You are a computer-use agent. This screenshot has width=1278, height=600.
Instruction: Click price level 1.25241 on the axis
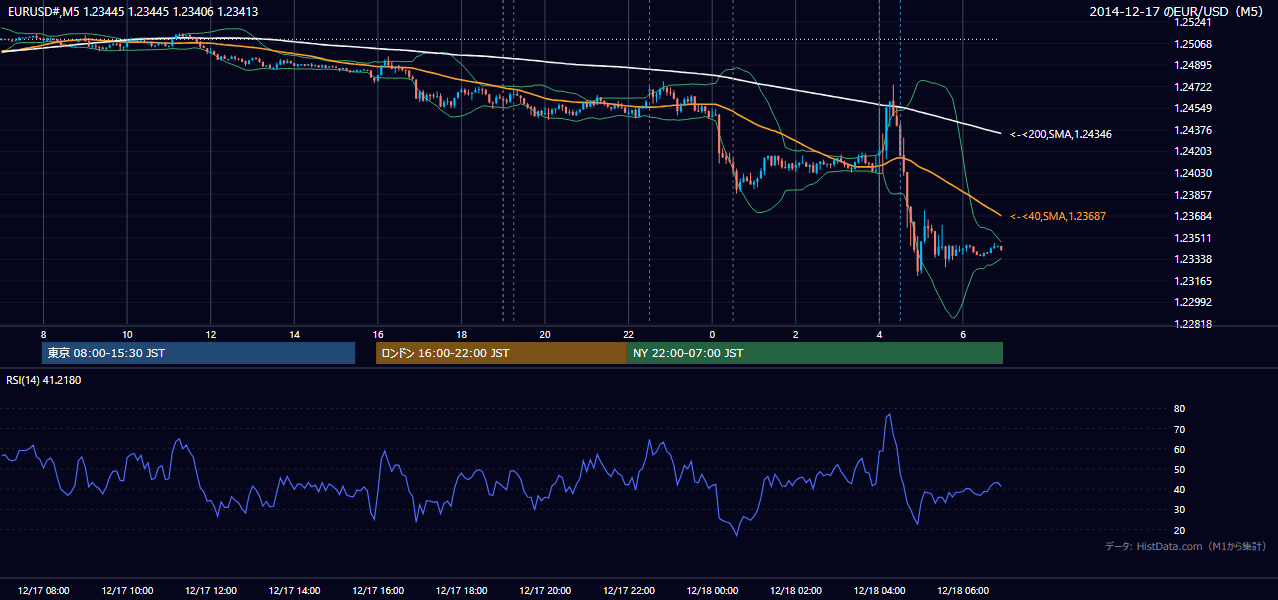(1193, 22)
